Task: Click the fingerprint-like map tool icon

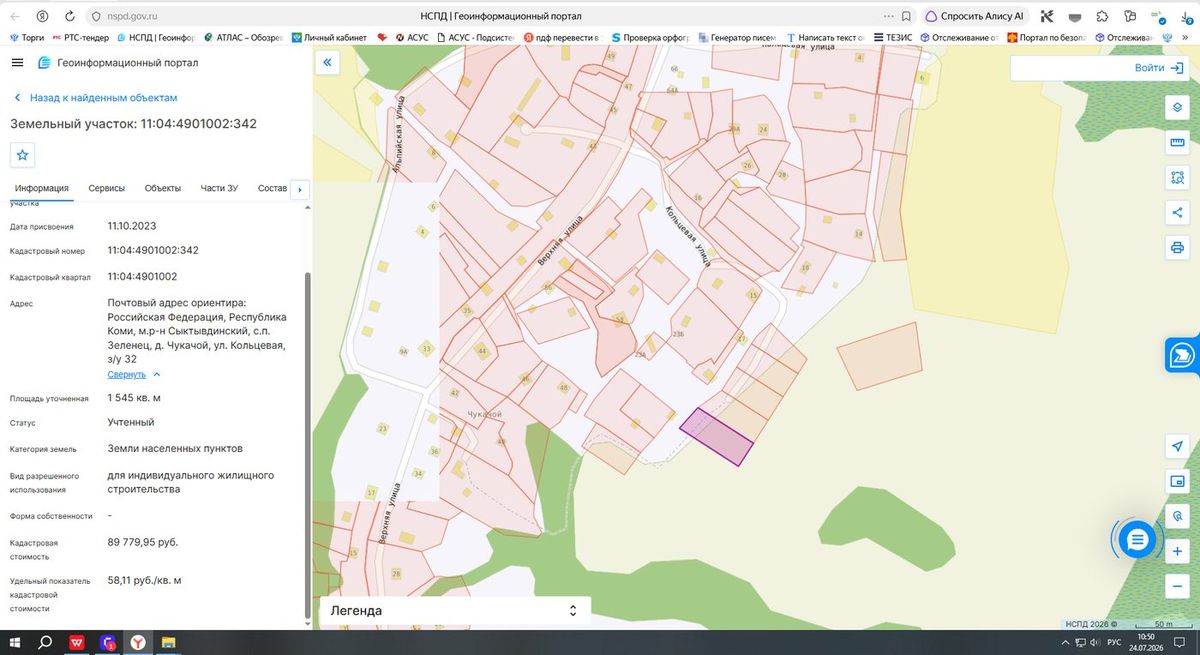Action: (x=1177, y=516)
